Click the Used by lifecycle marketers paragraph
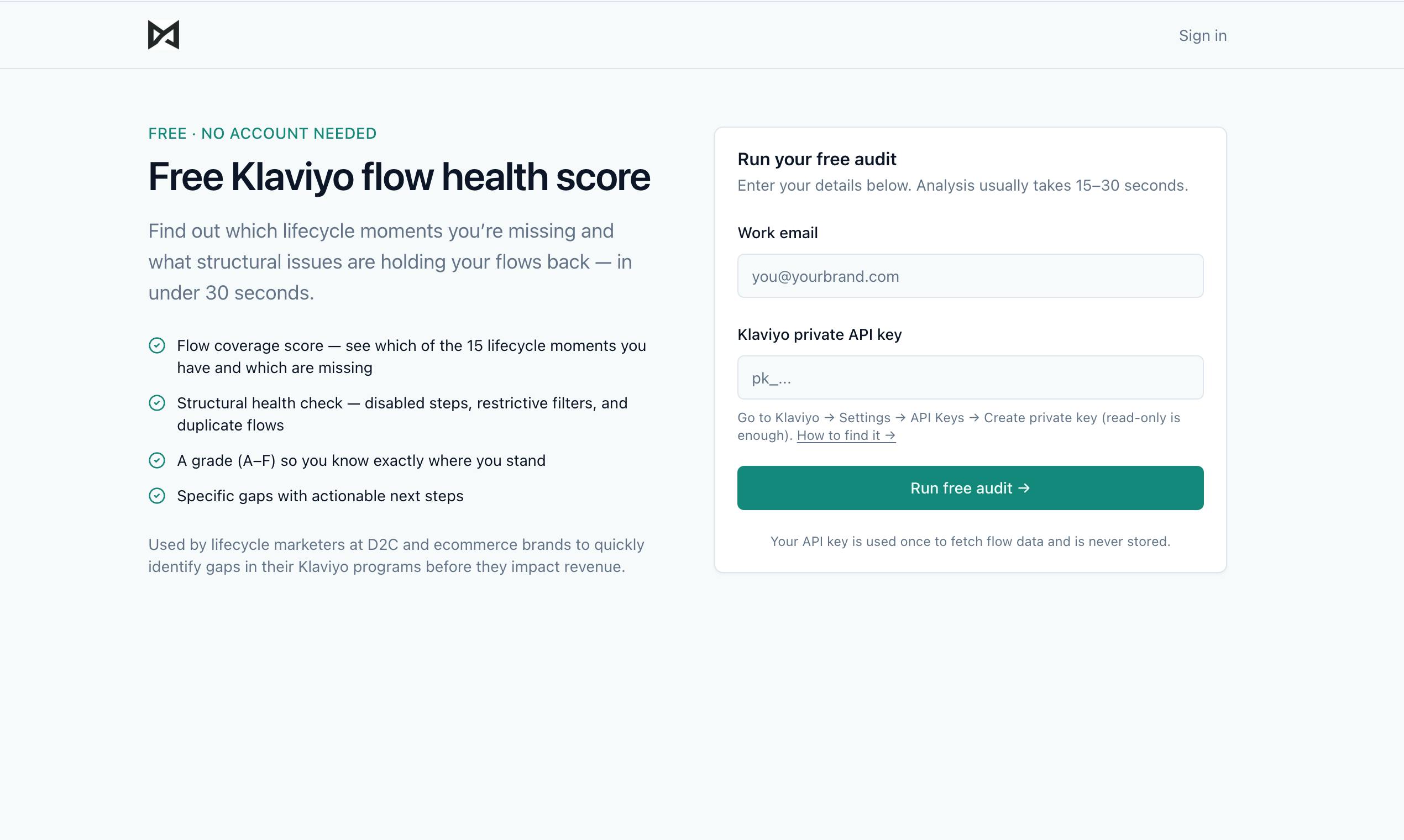 (x=396, y=555)
